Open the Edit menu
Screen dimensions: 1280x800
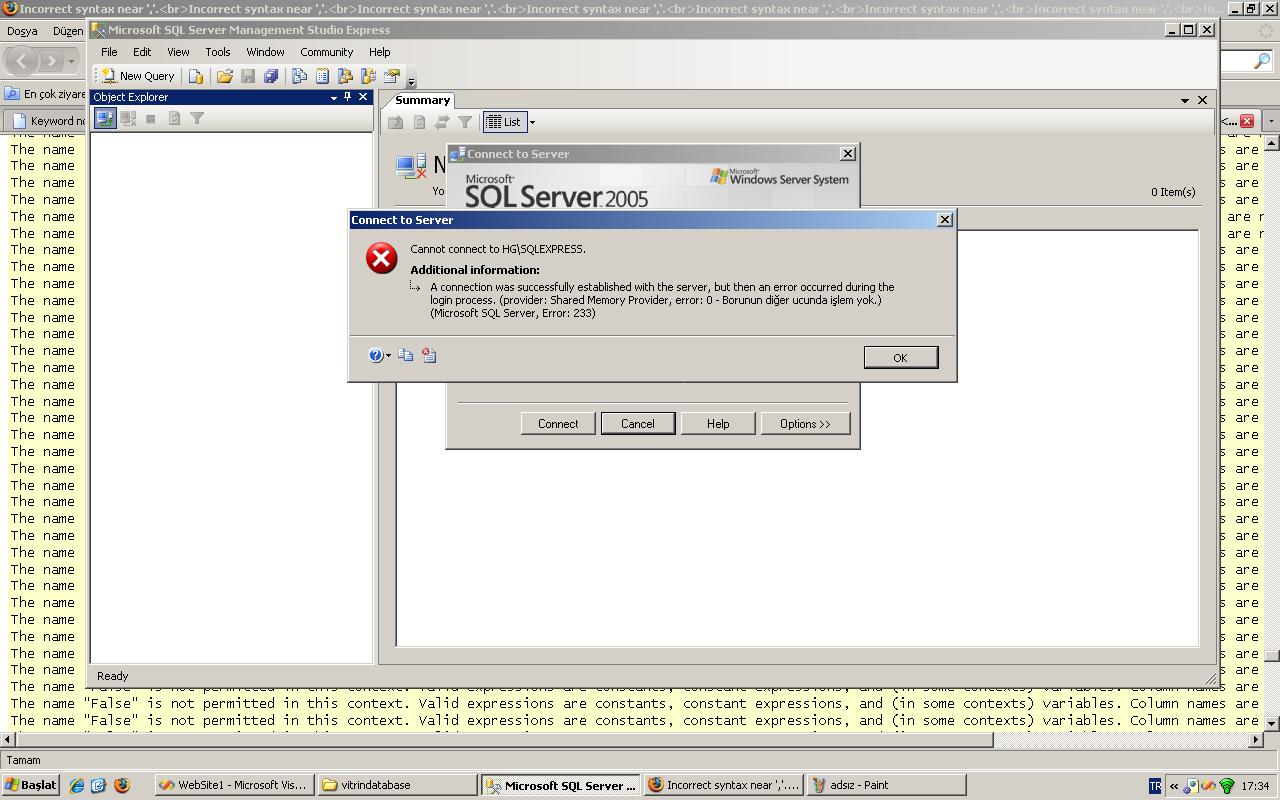coord(142,52)
